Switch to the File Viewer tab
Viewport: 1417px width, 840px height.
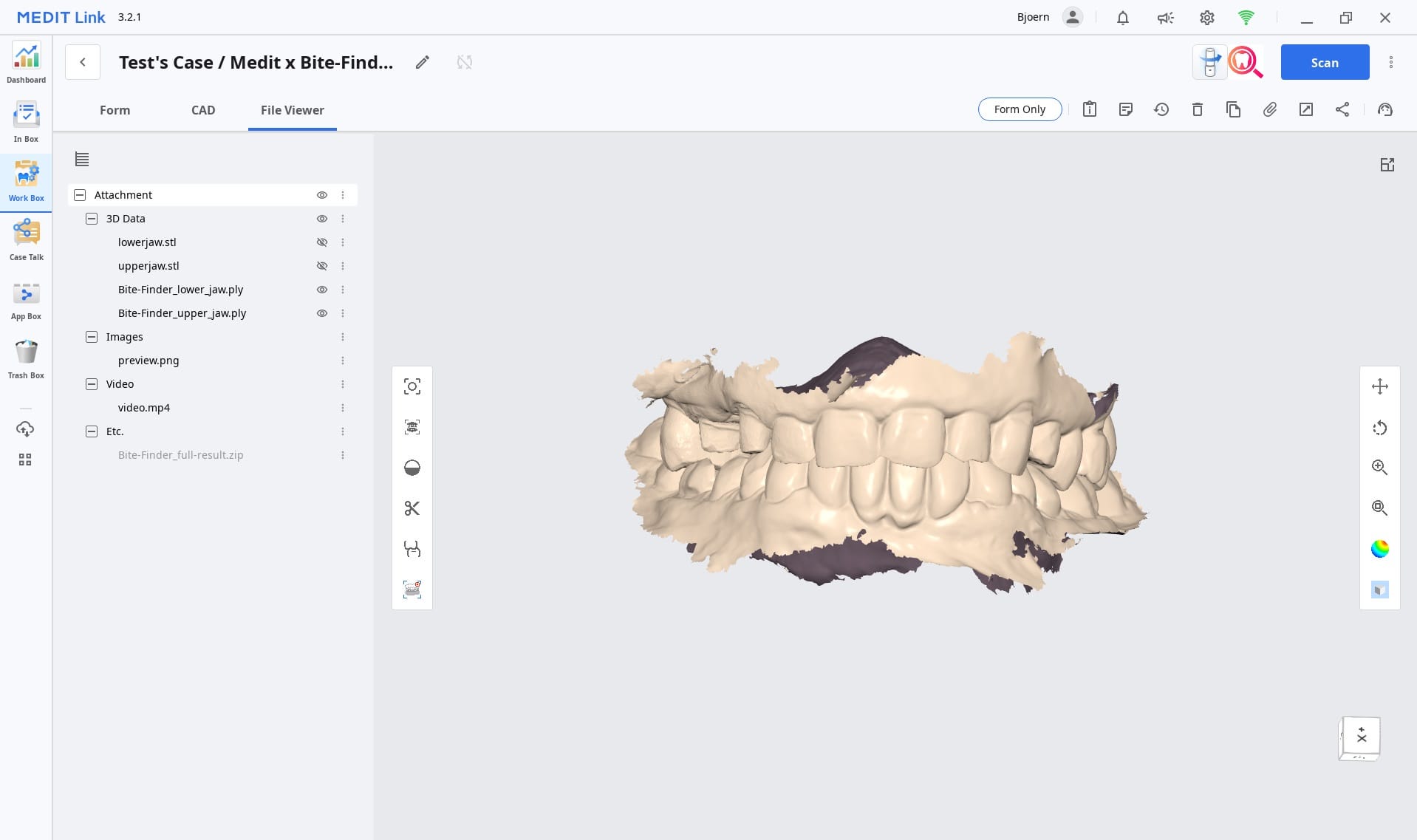pos(293,110)
